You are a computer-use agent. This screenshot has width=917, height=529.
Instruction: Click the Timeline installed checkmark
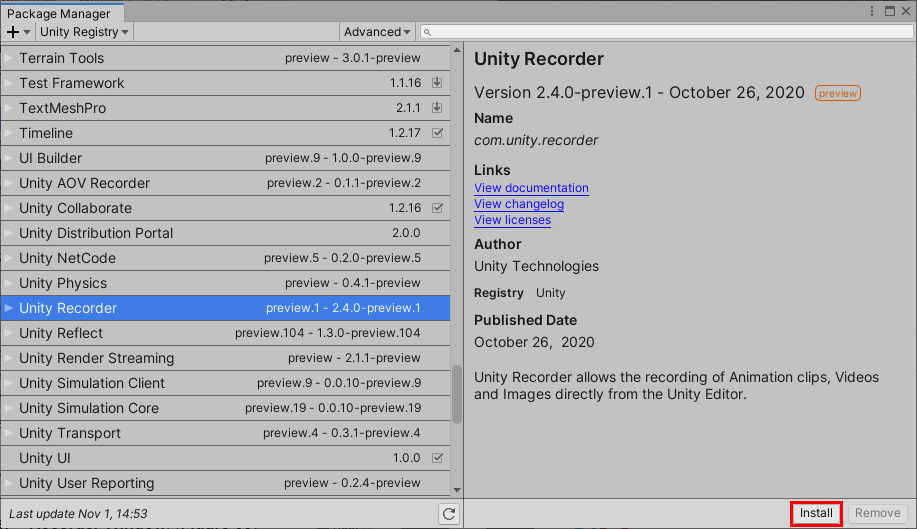[x=437, y=133]
